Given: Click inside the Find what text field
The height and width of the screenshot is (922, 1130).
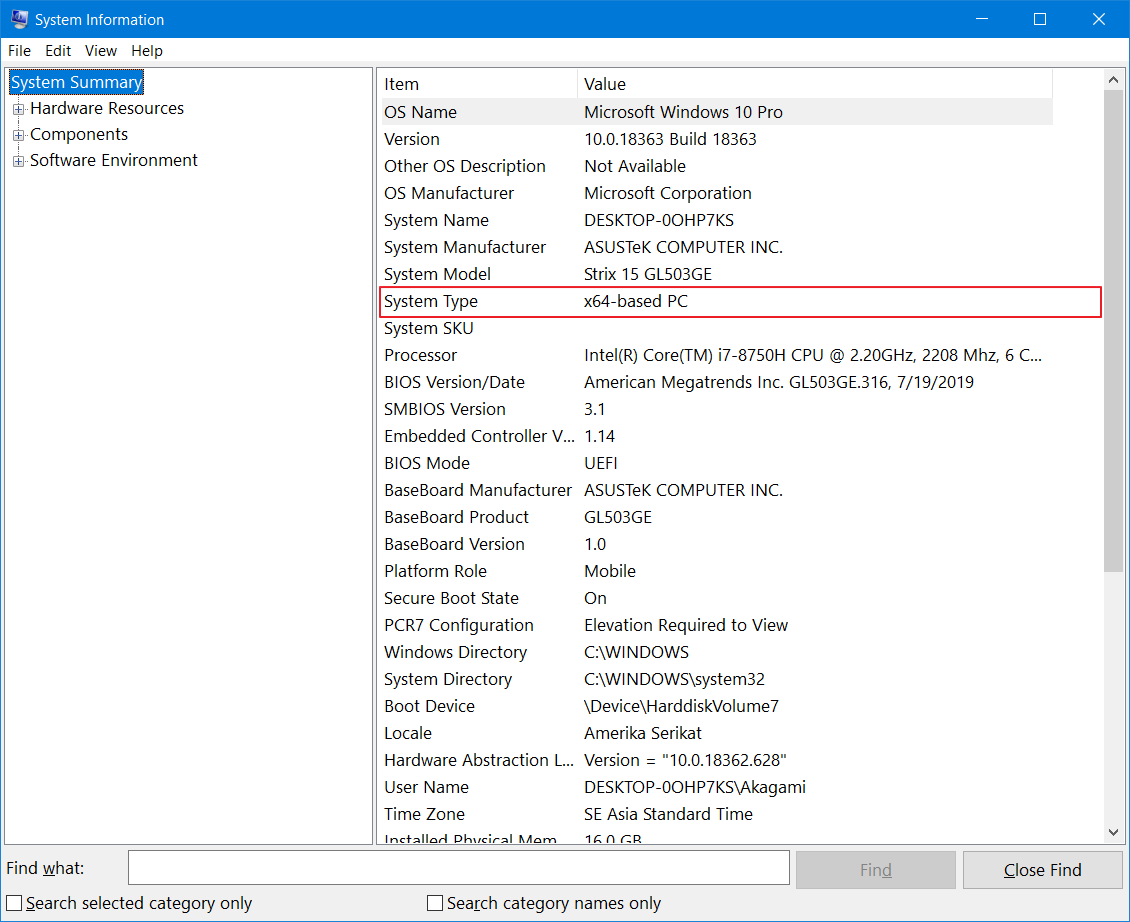Looking at the screenshot, I should [458, 869].
